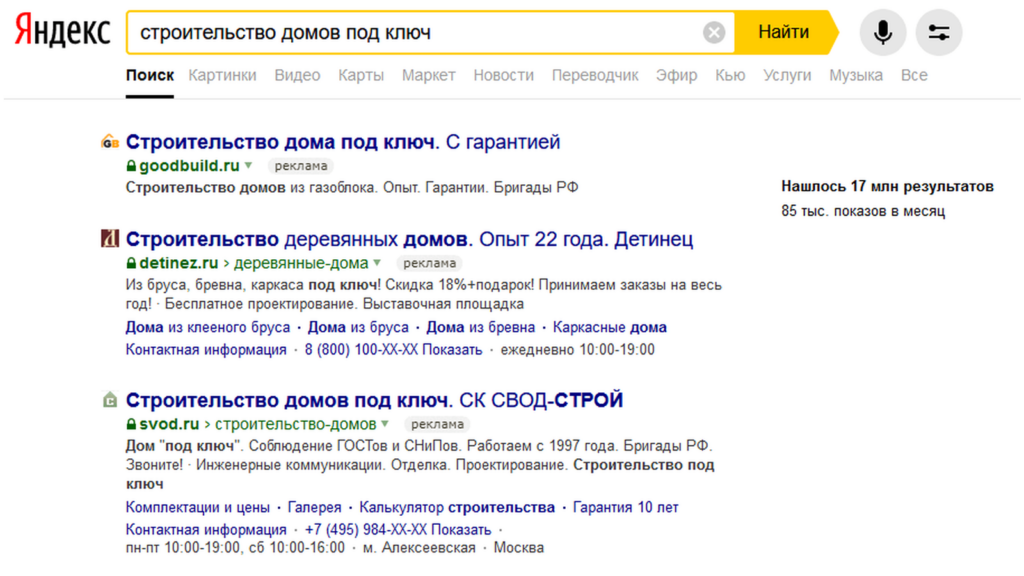Image resolution: width=1024 pixels, height=576 pixels.
Task: Open search settings sliders icon
Action: pos(939,32)
